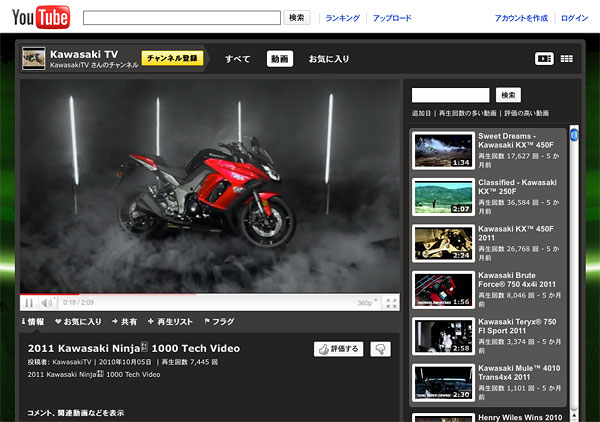Expand コメント、関連動画などを表示

click(76, 413)
